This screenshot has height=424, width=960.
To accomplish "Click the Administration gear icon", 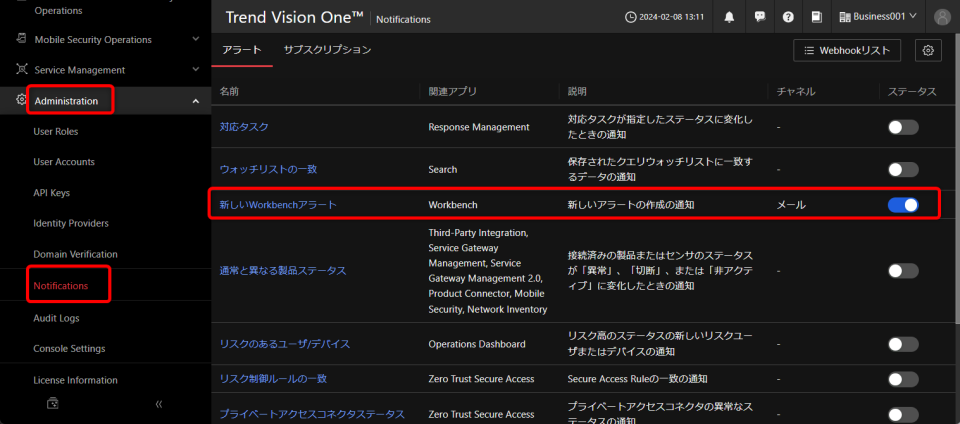I will point(21,100).
